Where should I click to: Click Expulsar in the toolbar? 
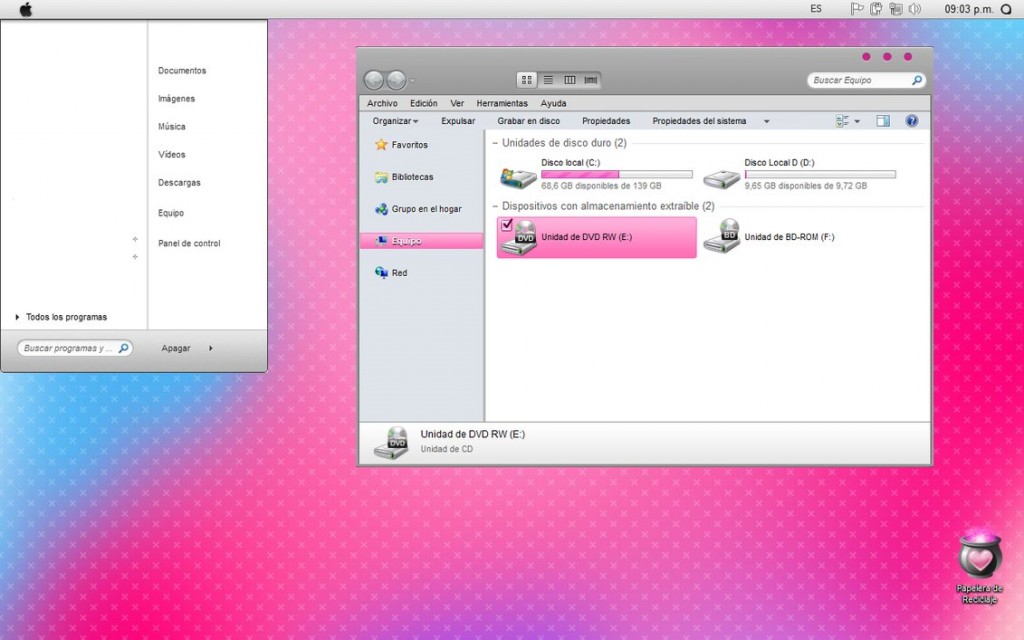coord(458,120)
